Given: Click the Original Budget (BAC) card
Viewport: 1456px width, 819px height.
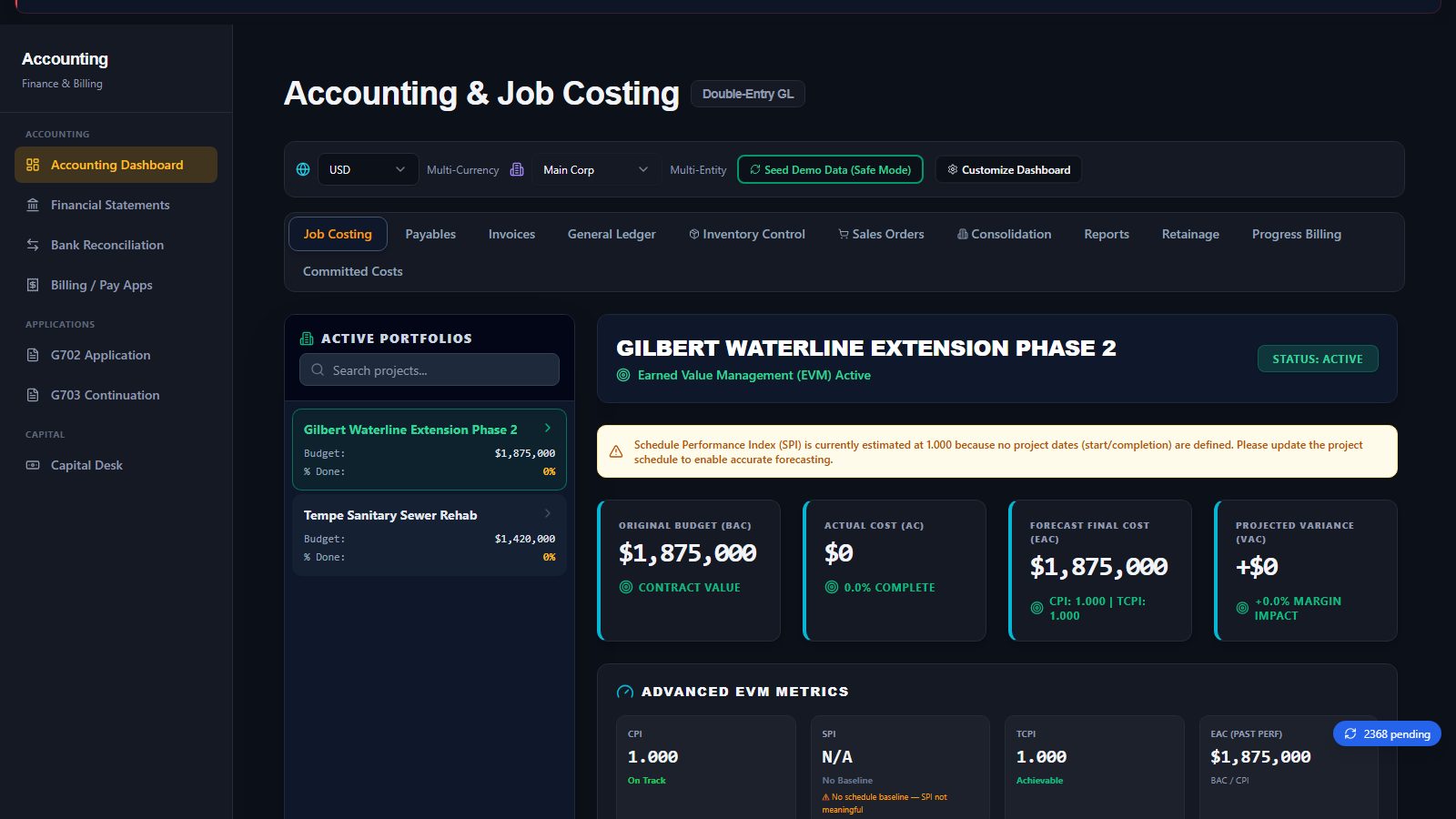Looking at the screenshot, I should pos(689,571).
